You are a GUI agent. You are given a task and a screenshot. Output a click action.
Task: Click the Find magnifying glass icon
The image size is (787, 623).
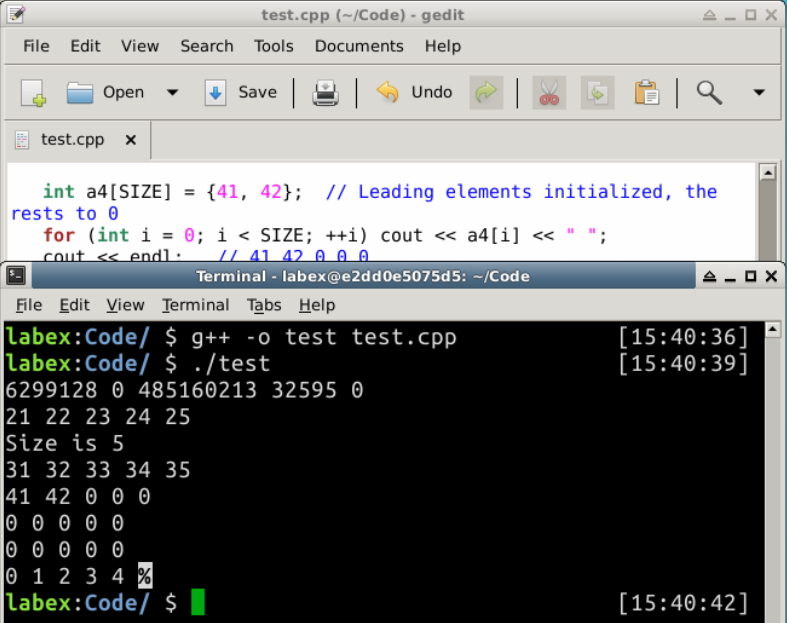709,93
